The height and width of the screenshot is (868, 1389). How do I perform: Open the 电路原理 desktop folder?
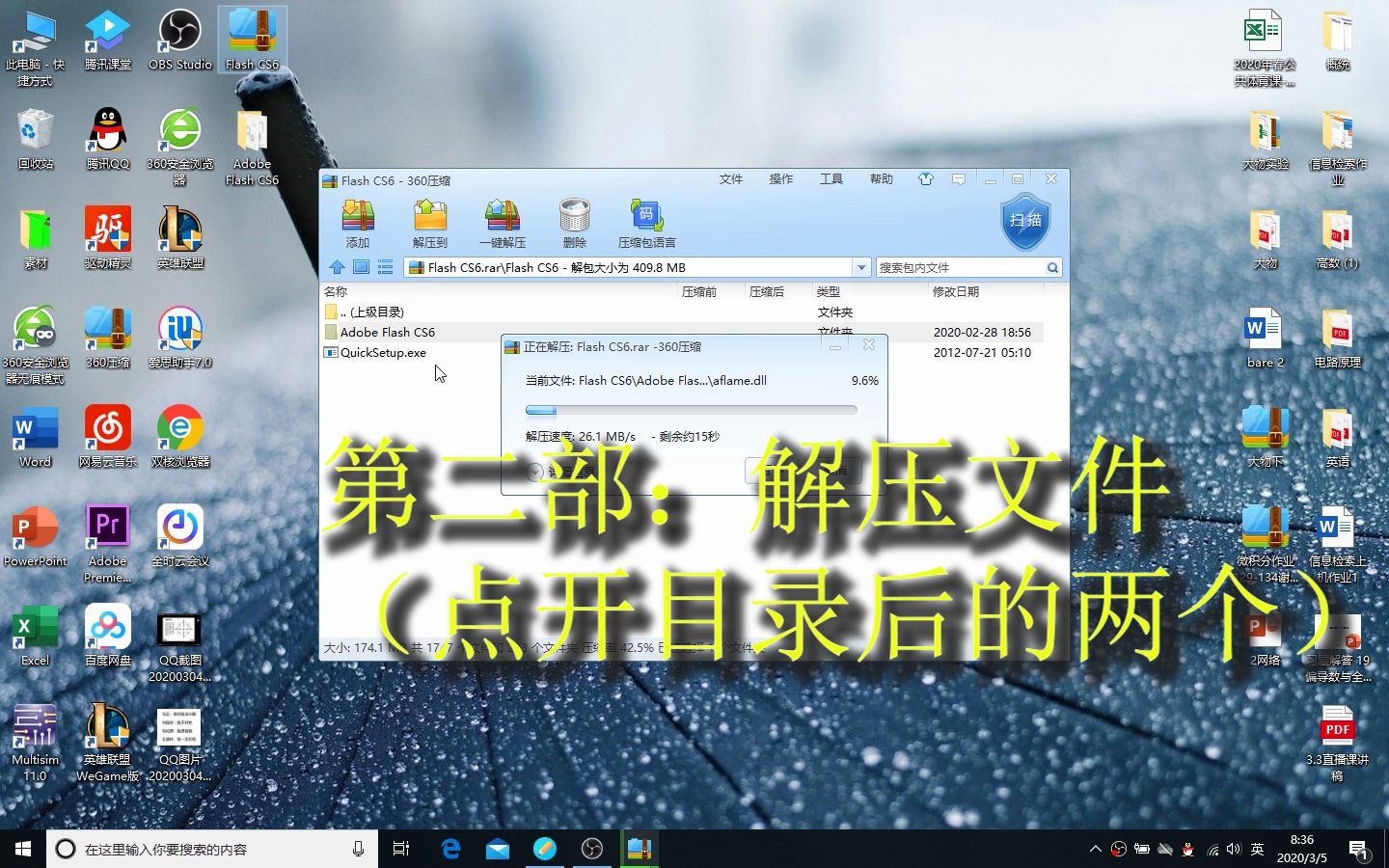pyautogui.click(x=1337, y=339)
